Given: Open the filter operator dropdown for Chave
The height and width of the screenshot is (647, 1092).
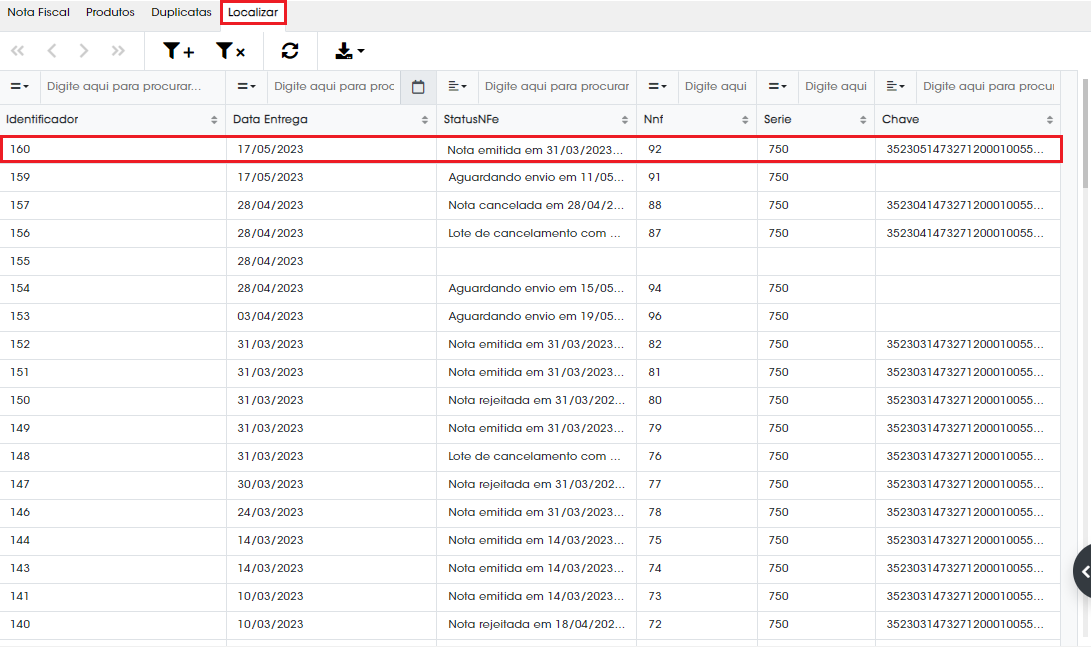Looking at the screenshot, I should click(x=896, y=87).
